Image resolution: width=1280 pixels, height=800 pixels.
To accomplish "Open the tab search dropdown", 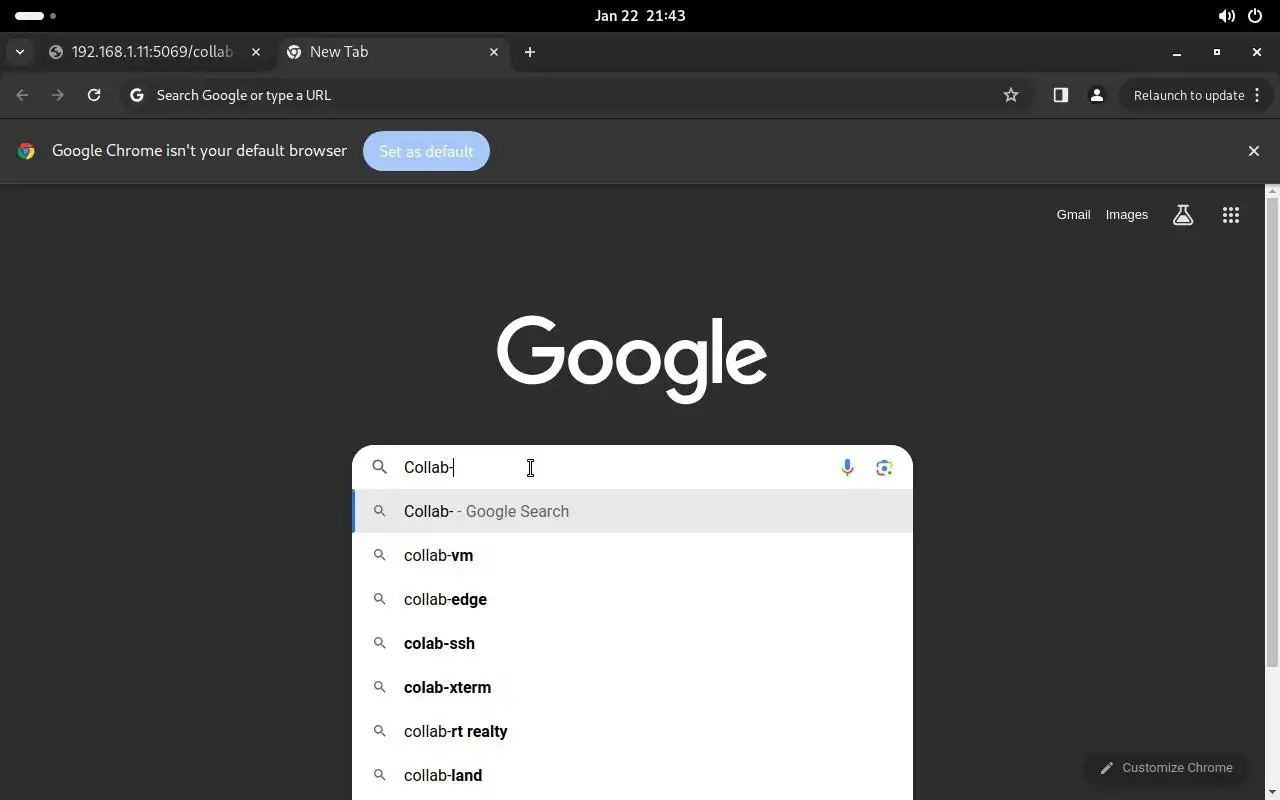I will pyautogui.click(x=20, y=52).
